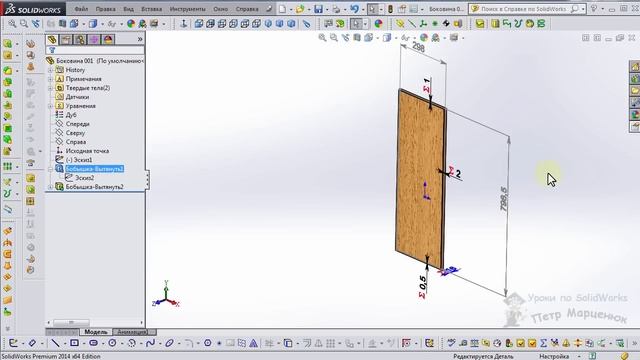Select the Circle sketch tool
The image size is (640, 360).
pos(112,343)
